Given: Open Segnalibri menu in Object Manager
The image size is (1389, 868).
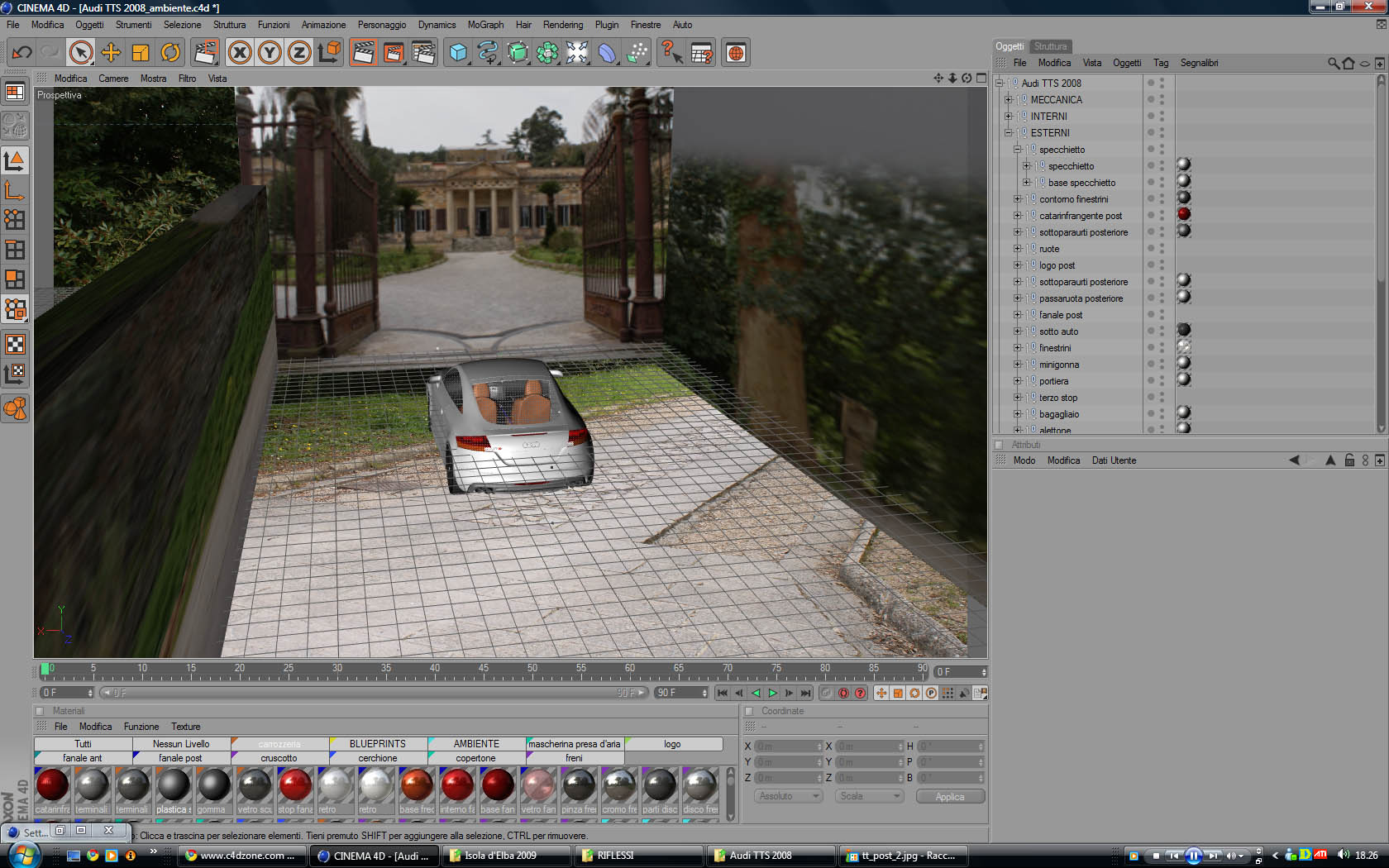Looking at the screenshot, I should (1199, 63).
